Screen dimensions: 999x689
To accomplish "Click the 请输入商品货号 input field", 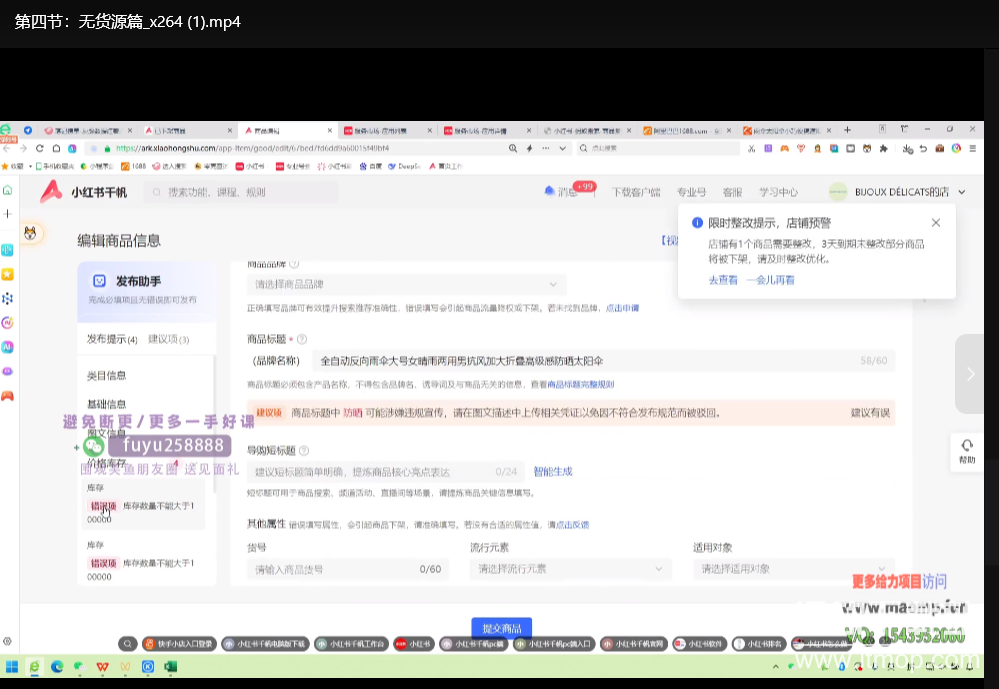I will [x=330, y=569].
